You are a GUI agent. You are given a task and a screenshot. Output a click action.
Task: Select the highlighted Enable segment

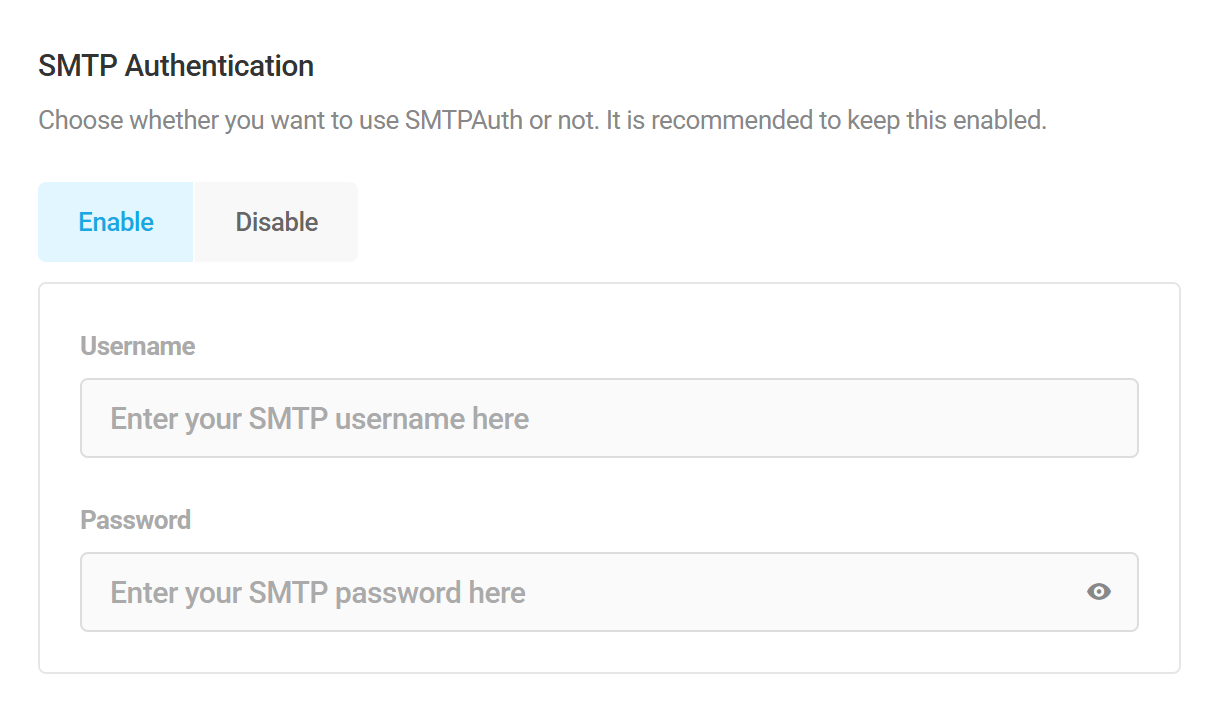pos(115,221)
